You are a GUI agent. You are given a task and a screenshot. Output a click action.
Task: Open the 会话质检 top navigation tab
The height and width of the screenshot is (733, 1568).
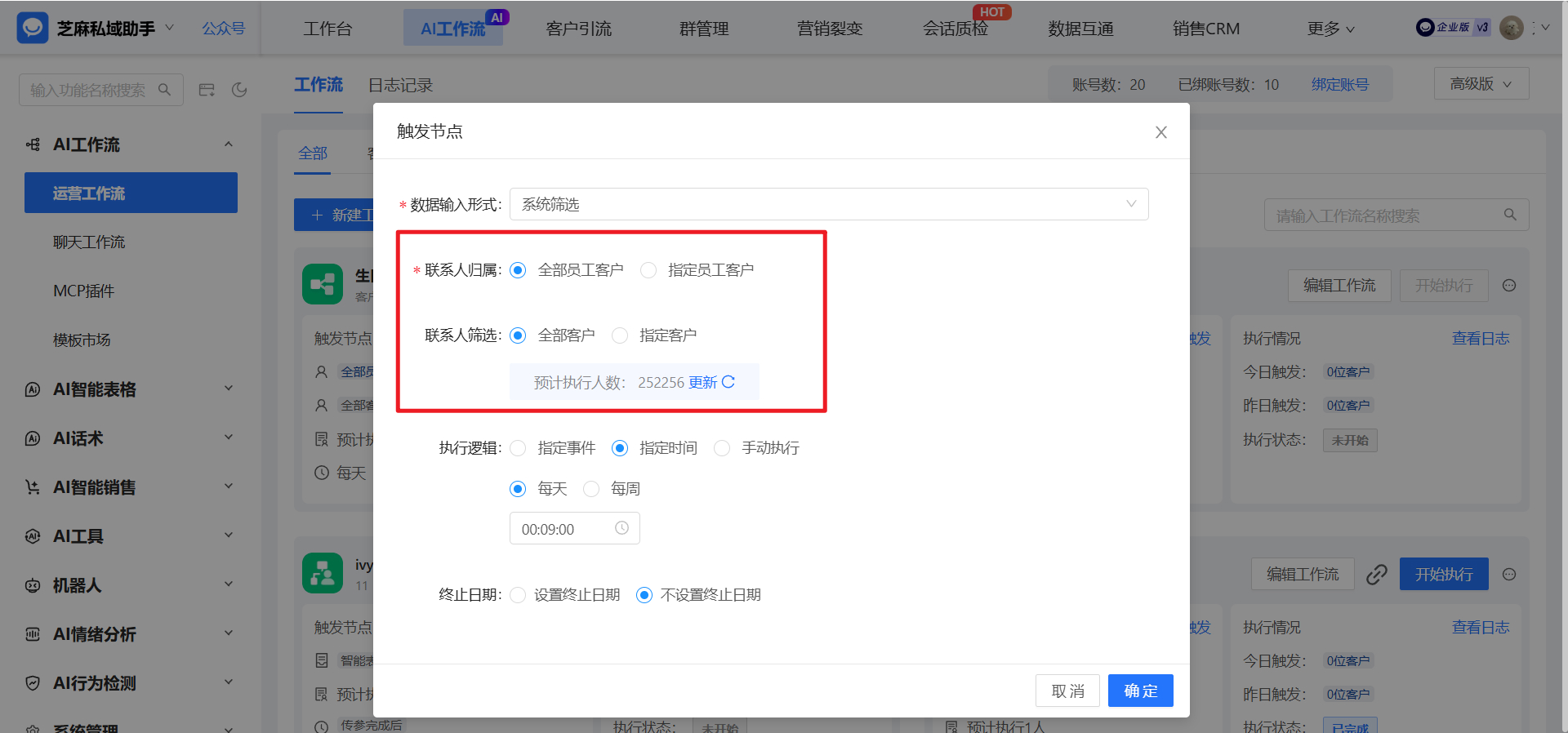pyautogui.click(x=955, y=29)
